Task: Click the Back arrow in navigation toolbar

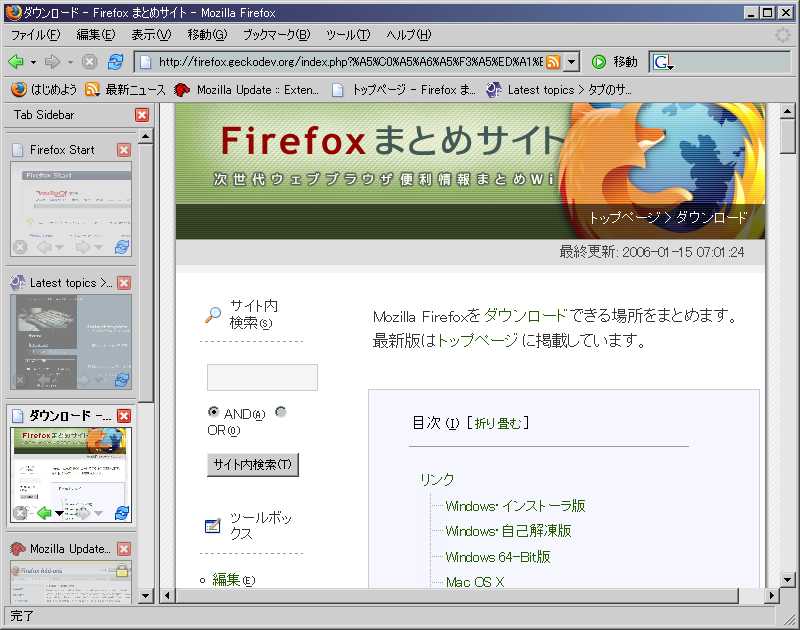Action: click(16, 62)
